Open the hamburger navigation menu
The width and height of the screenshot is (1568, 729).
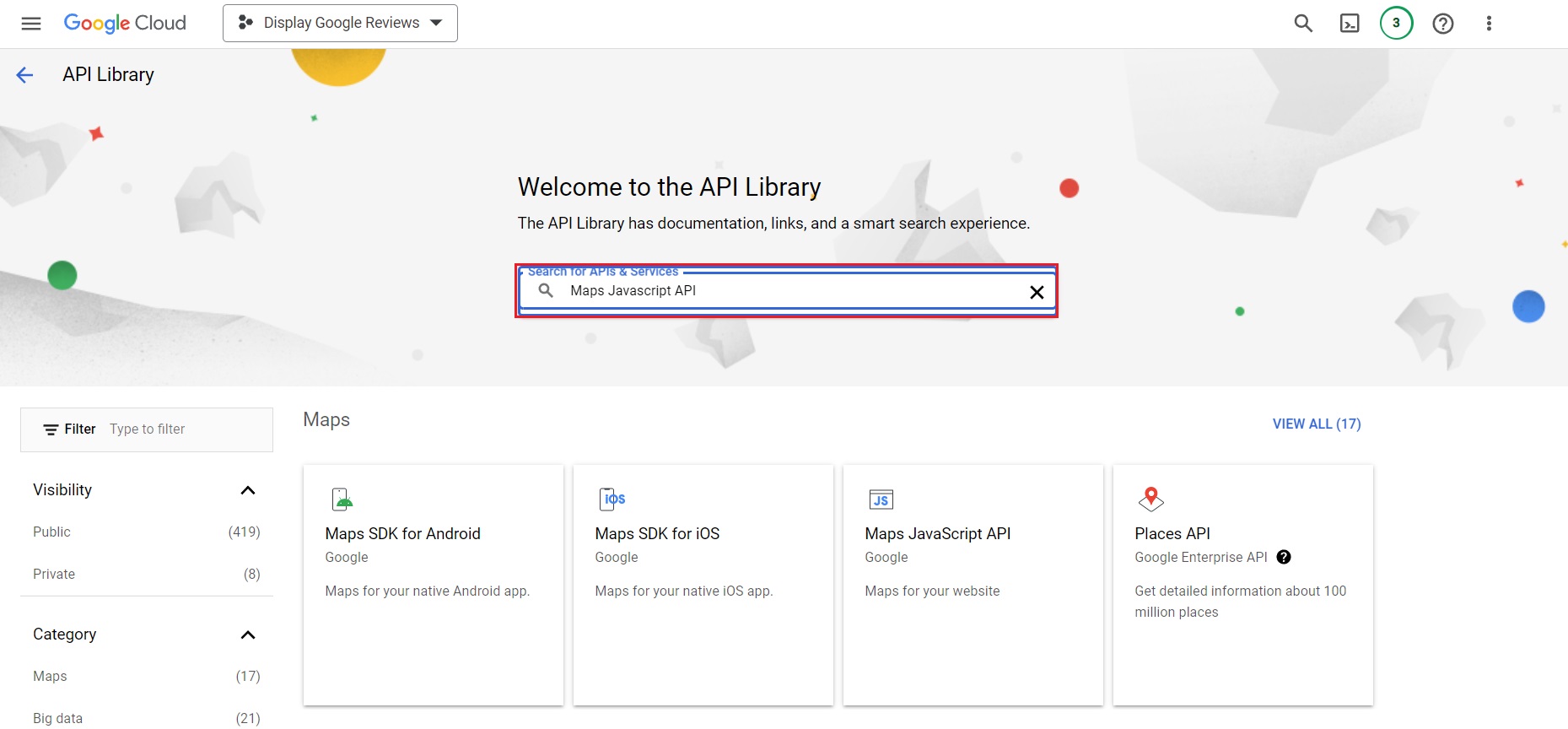pyautogui.click(x=31, y=24)
